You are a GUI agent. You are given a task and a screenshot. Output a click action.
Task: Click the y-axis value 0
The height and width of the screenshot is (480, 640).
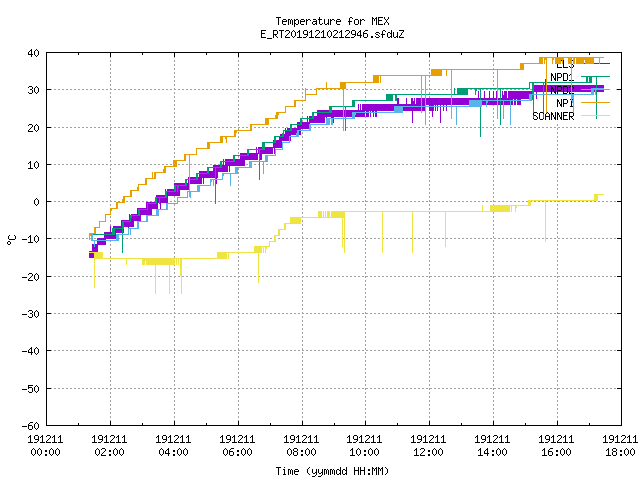click(x=37, y=202)
